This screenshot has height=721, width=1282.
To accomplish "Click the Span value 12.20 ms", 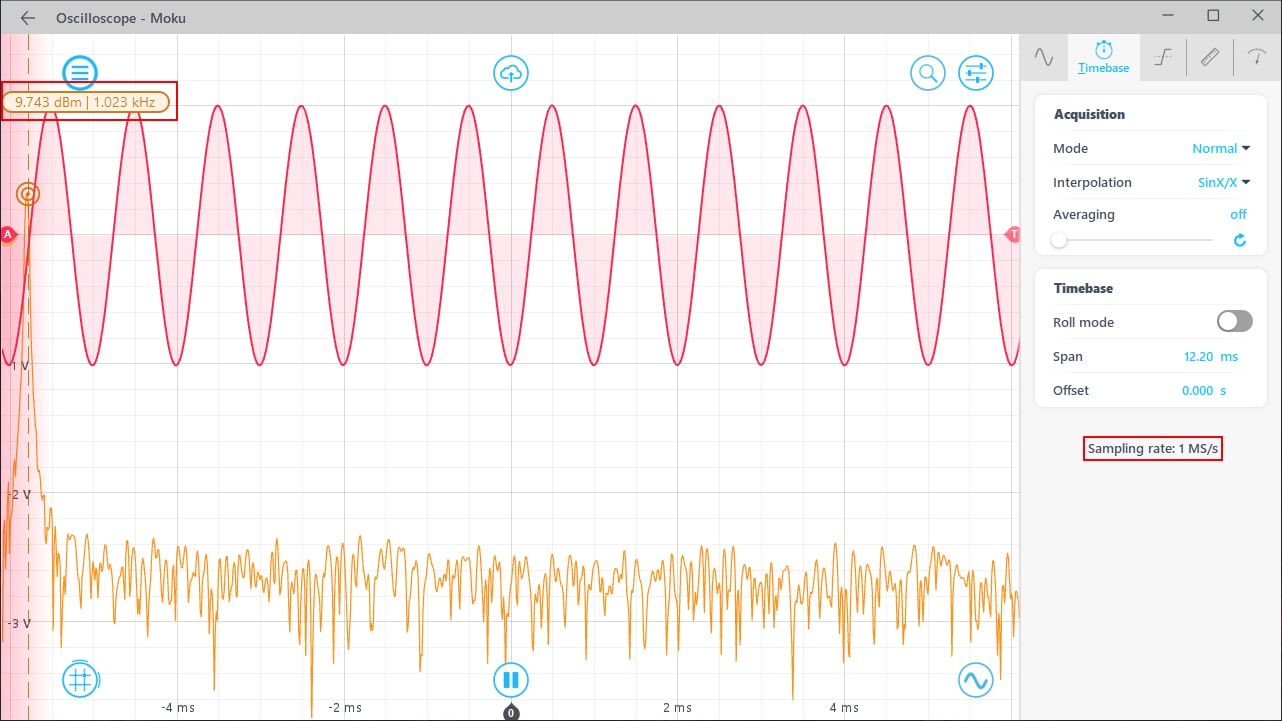I will [1210, 356].
